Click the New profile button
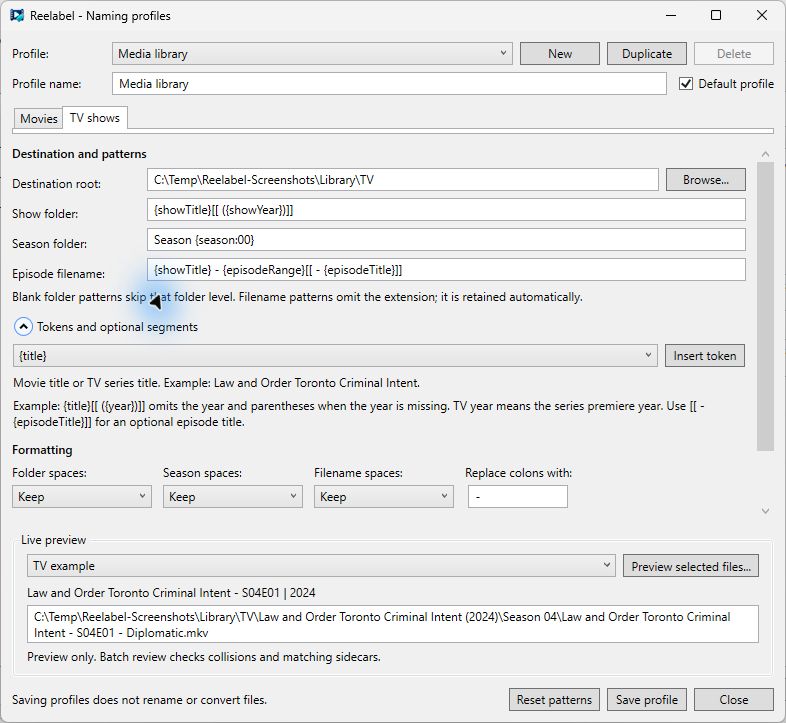This screenshot has width=786, height=723. tap(559, 54)
